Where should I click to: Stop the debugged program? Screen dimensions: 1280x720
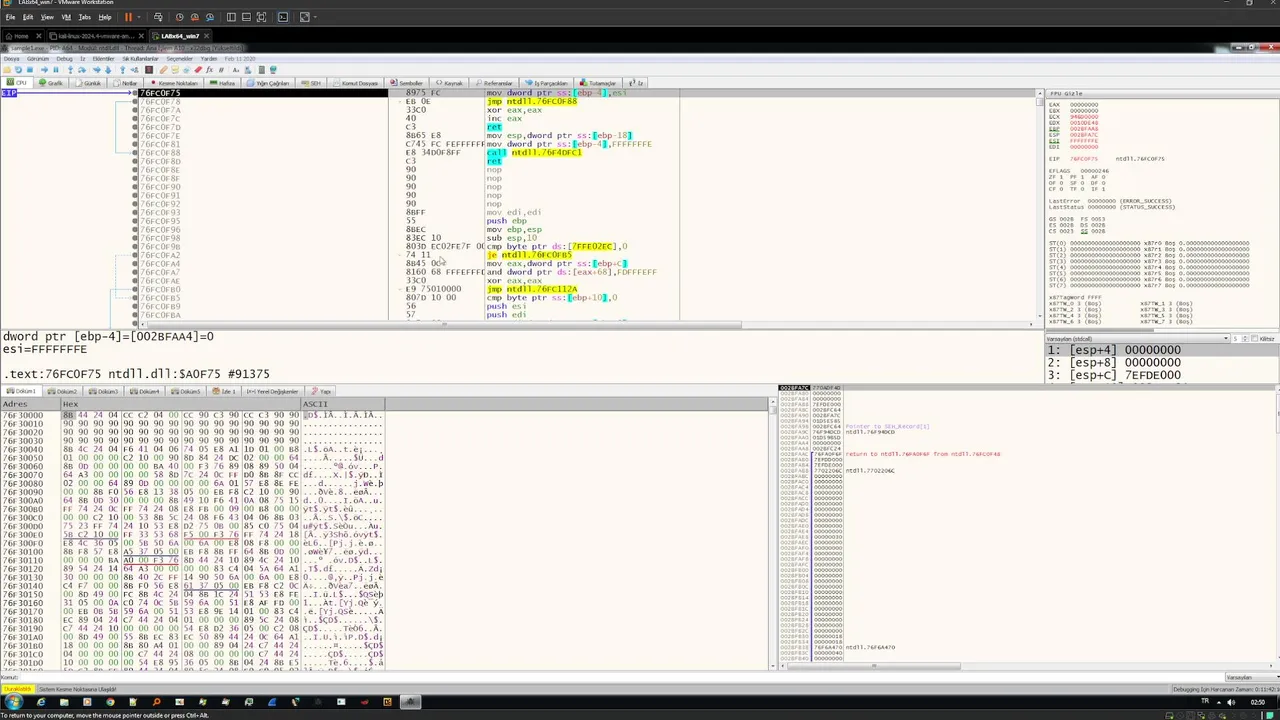[x=30, y=70]
